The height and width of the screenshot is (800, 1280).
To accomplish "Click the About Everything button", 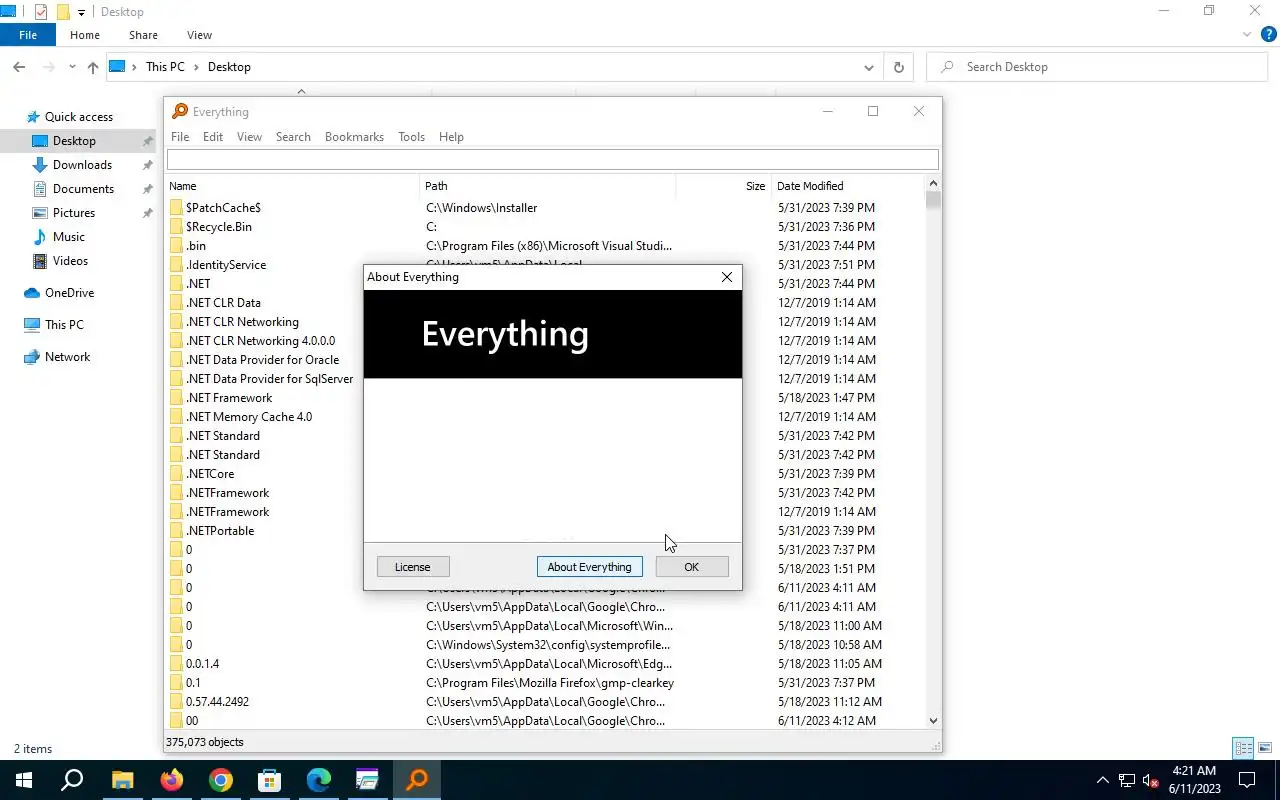I will tap(589, 567).
